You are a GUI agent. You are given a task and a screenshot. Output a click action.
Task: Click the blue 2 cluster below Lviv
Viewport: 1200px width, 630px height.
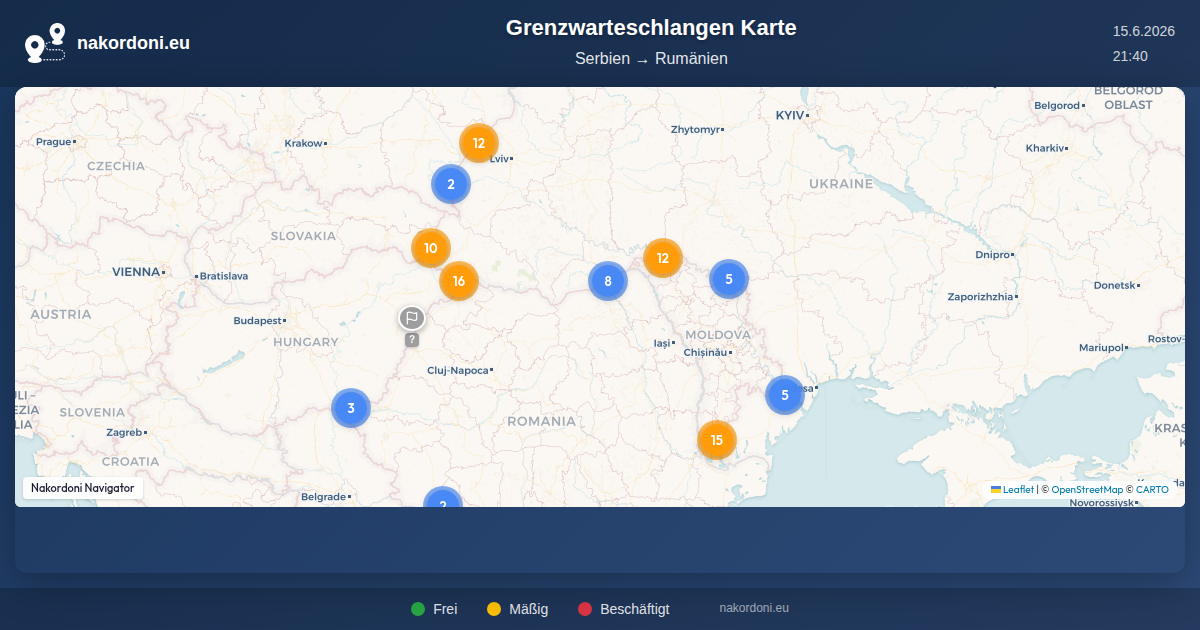pyautogui.click(x=451, y=184)
